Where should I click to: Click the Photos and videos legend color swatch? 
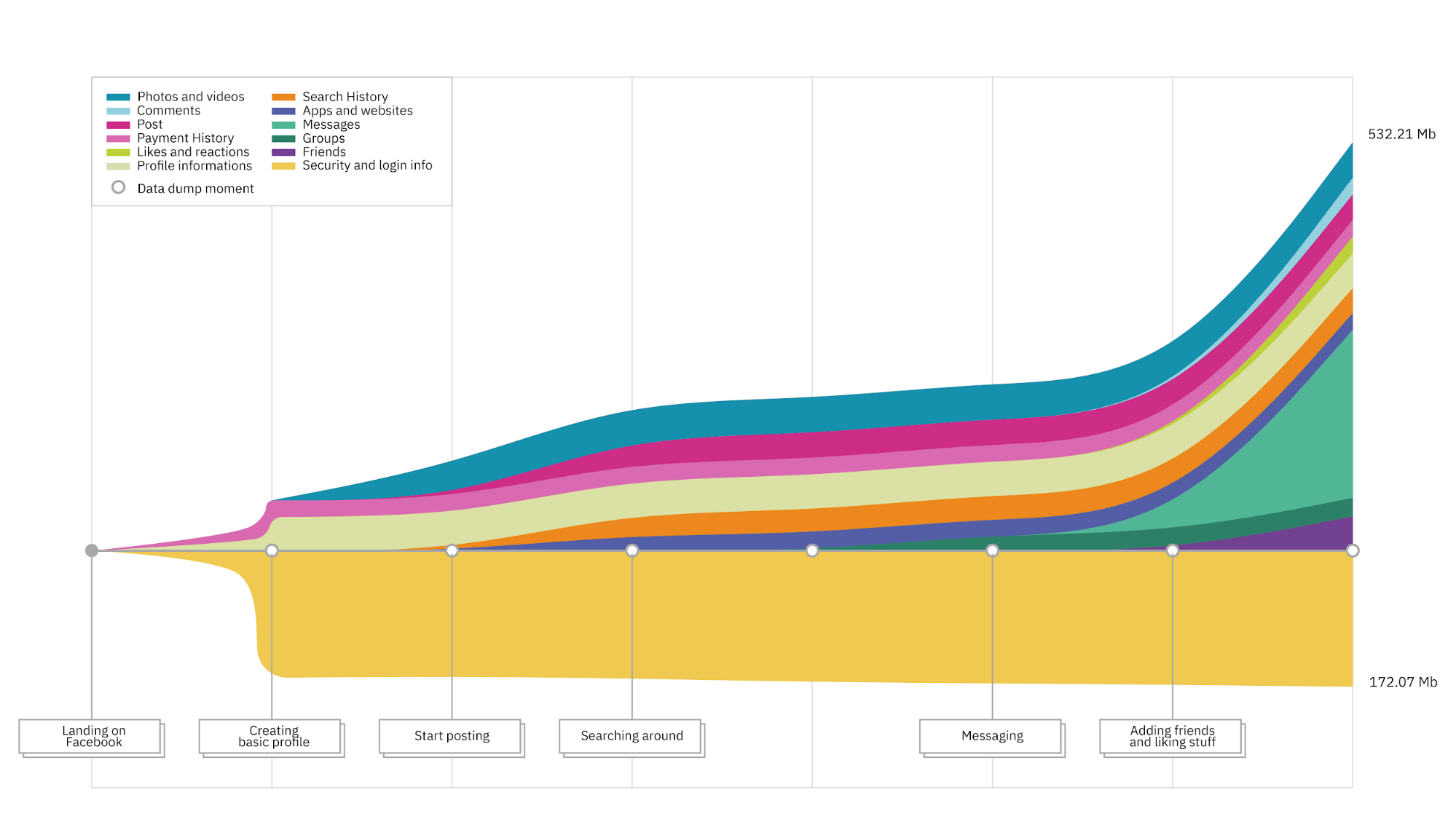coord(118,97)
